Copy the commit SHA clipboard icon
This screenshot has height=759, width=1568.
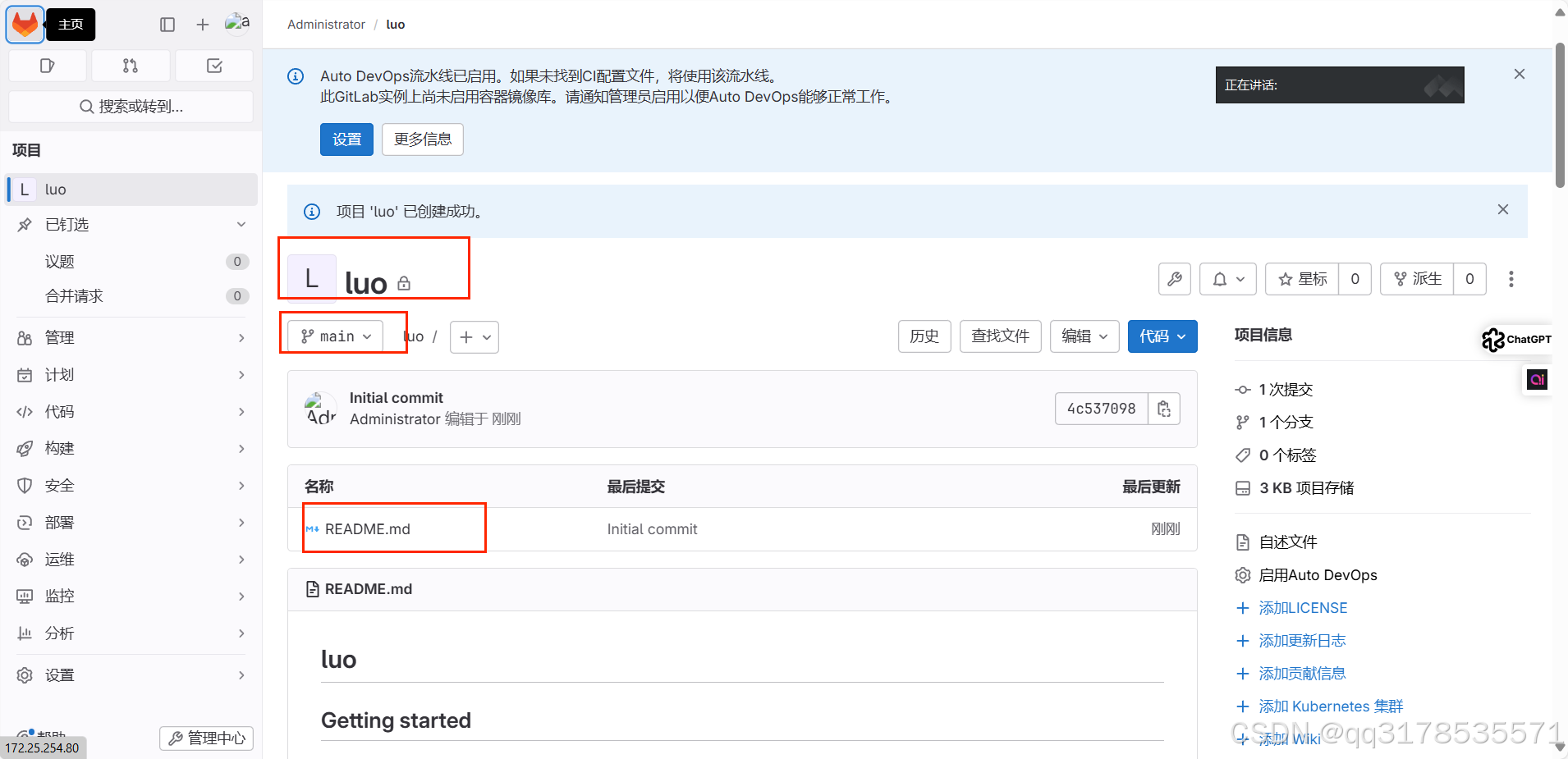pyautogui.click(x=1164, y=409)
